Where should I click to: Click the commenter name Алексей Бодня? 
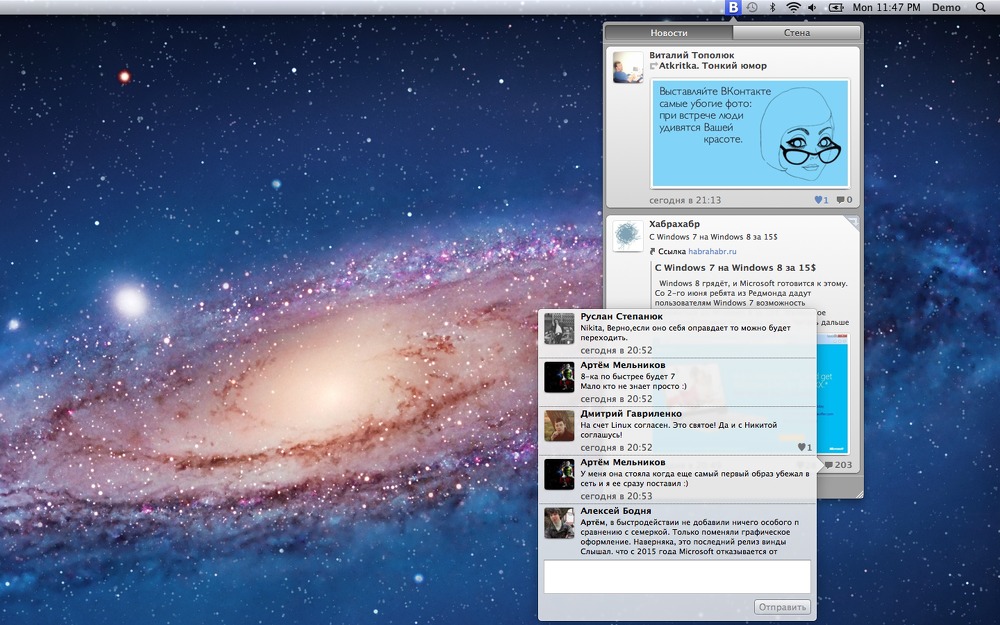click(616, 511)
